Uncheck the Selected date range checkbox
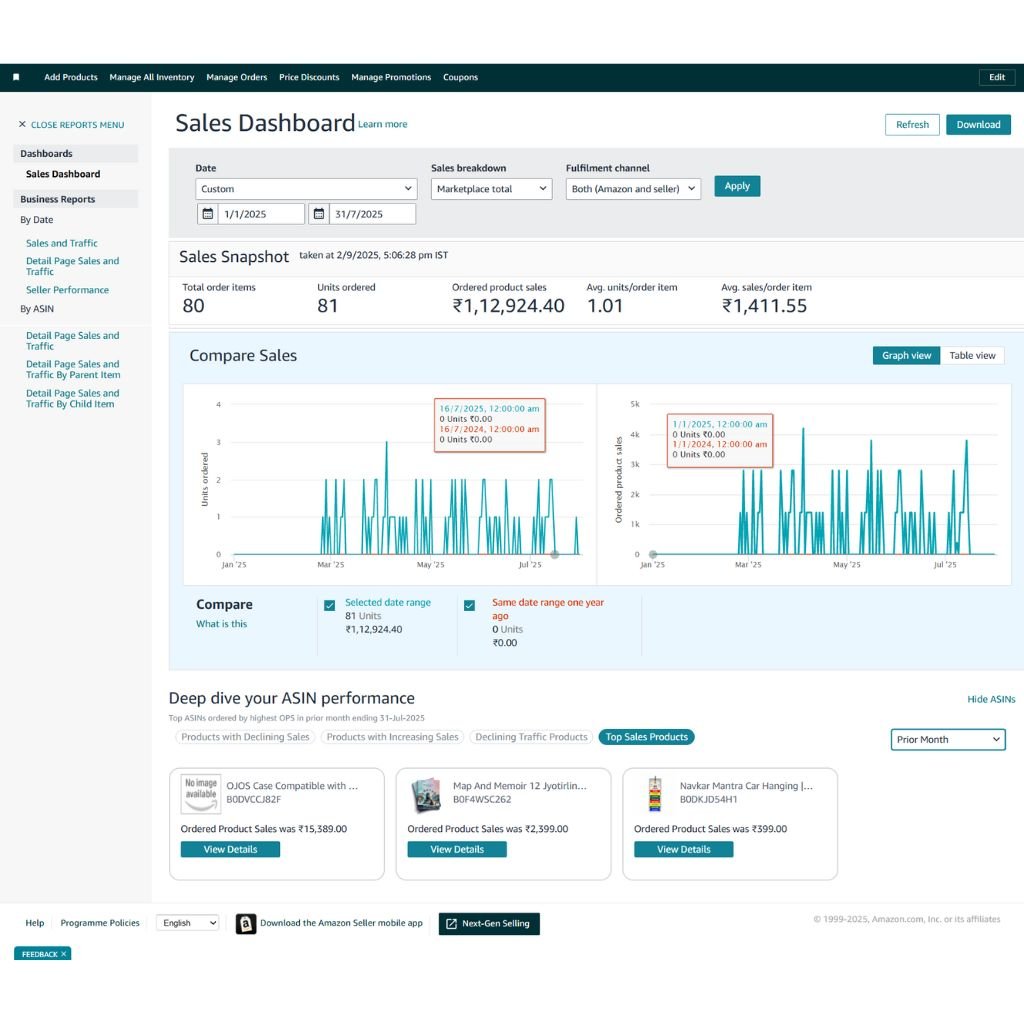 tap(329, 606)
